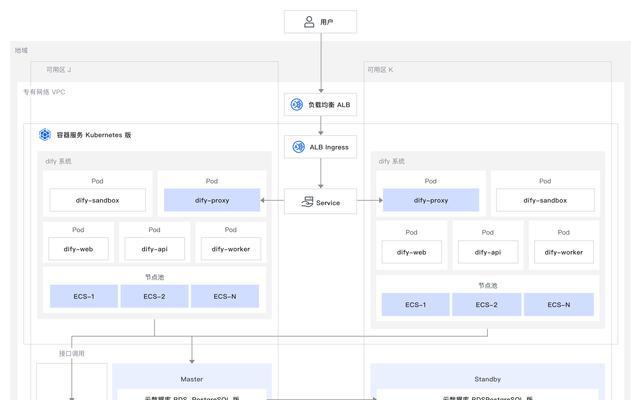Select dify-web pod in zone J
The height and width of the screenshot is (400, 641).
78,249
